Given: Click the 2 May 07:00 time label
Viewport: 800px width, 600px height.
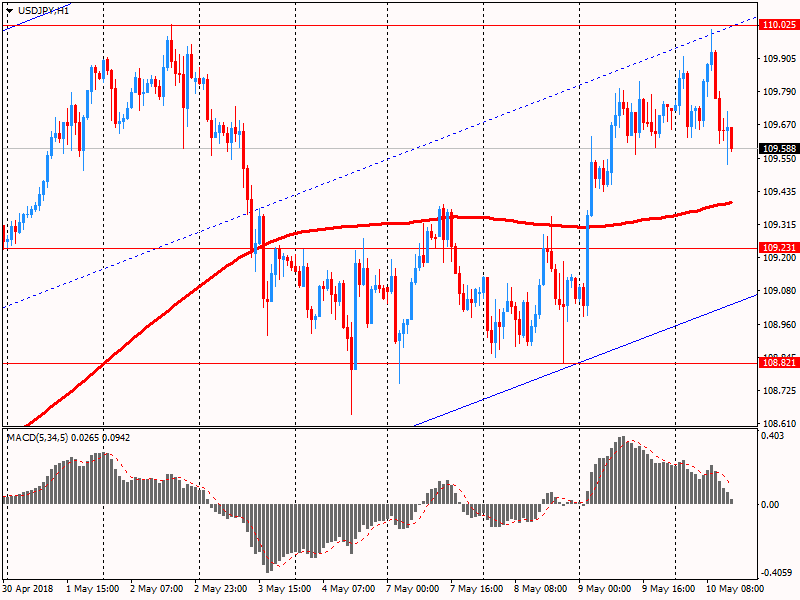Looking at the screenshot, I should [156, 589].
